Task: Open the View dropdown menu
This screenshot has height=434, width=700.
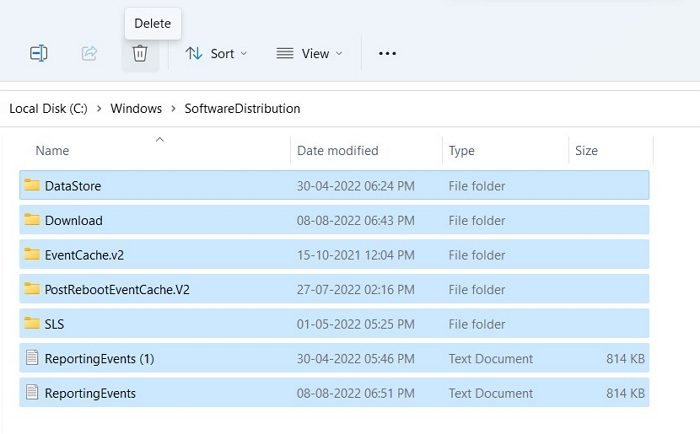Action: click(x=309, y=54)
